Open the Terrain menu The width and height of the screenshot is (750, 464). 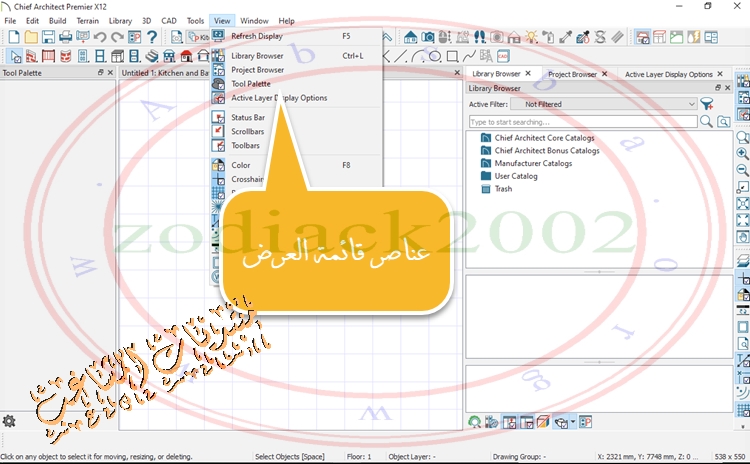click(88, 21)
